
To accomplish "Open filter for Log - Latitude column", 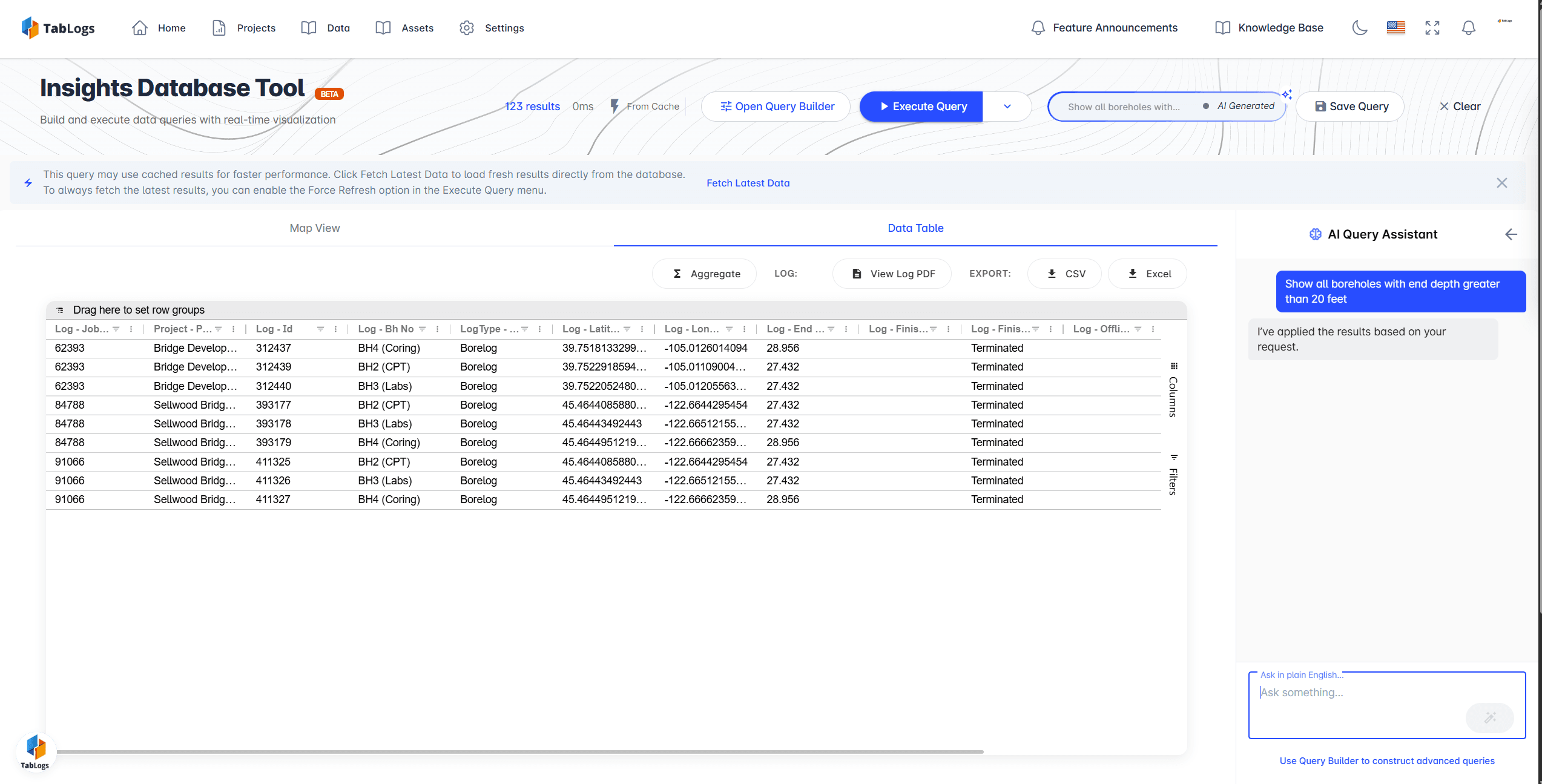I will 627,329.
